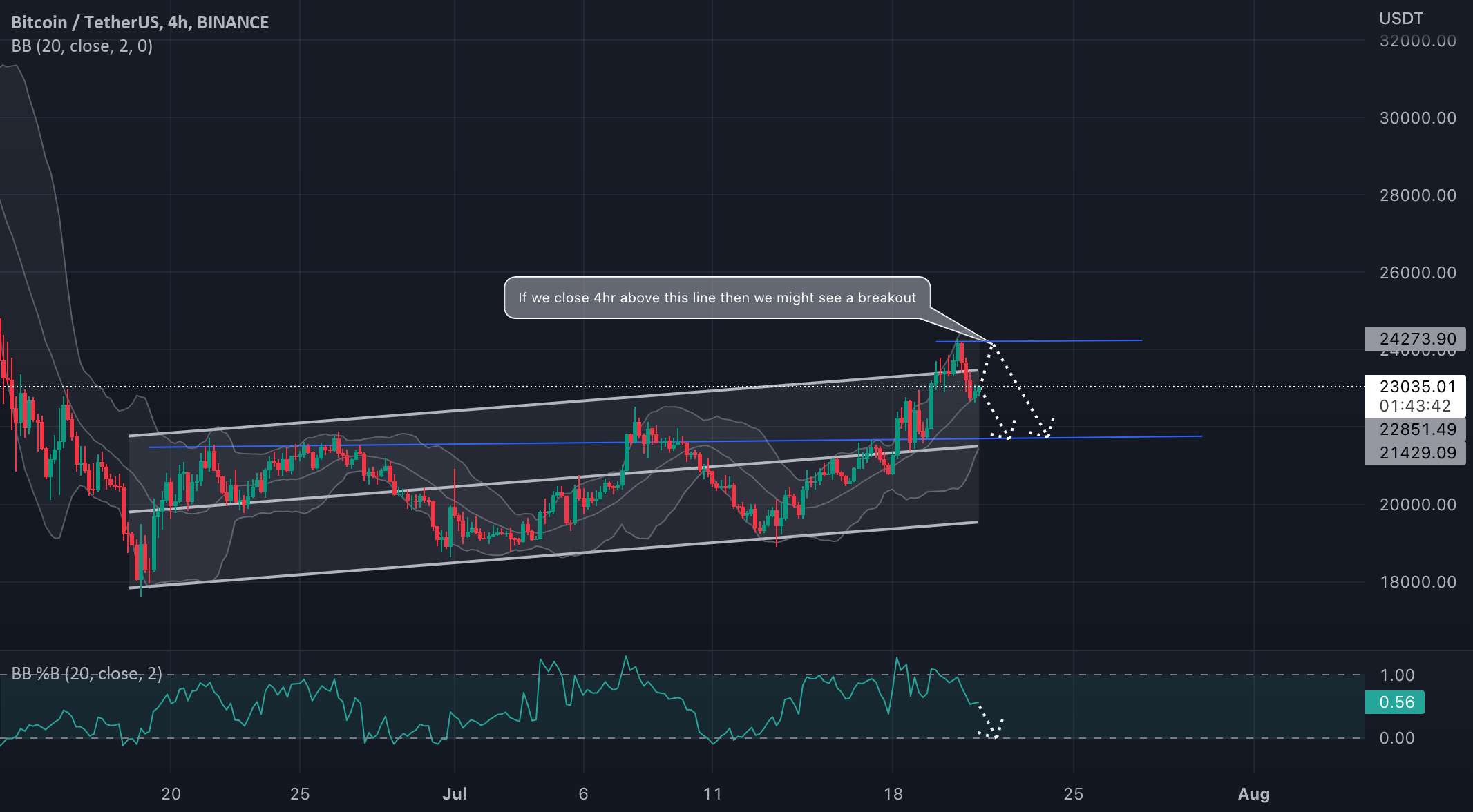Click the Jul date label on time axis
The height and width of the screenshot is (812, 1473).
(x=455, y=794)
